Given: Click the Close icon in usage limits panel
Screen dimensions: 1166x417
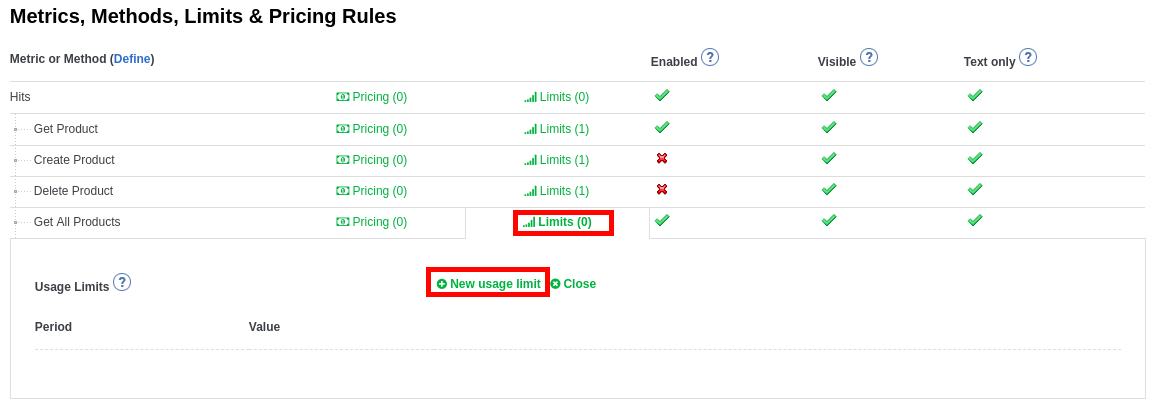Looking at the screenshot, I should click(555, 284).
